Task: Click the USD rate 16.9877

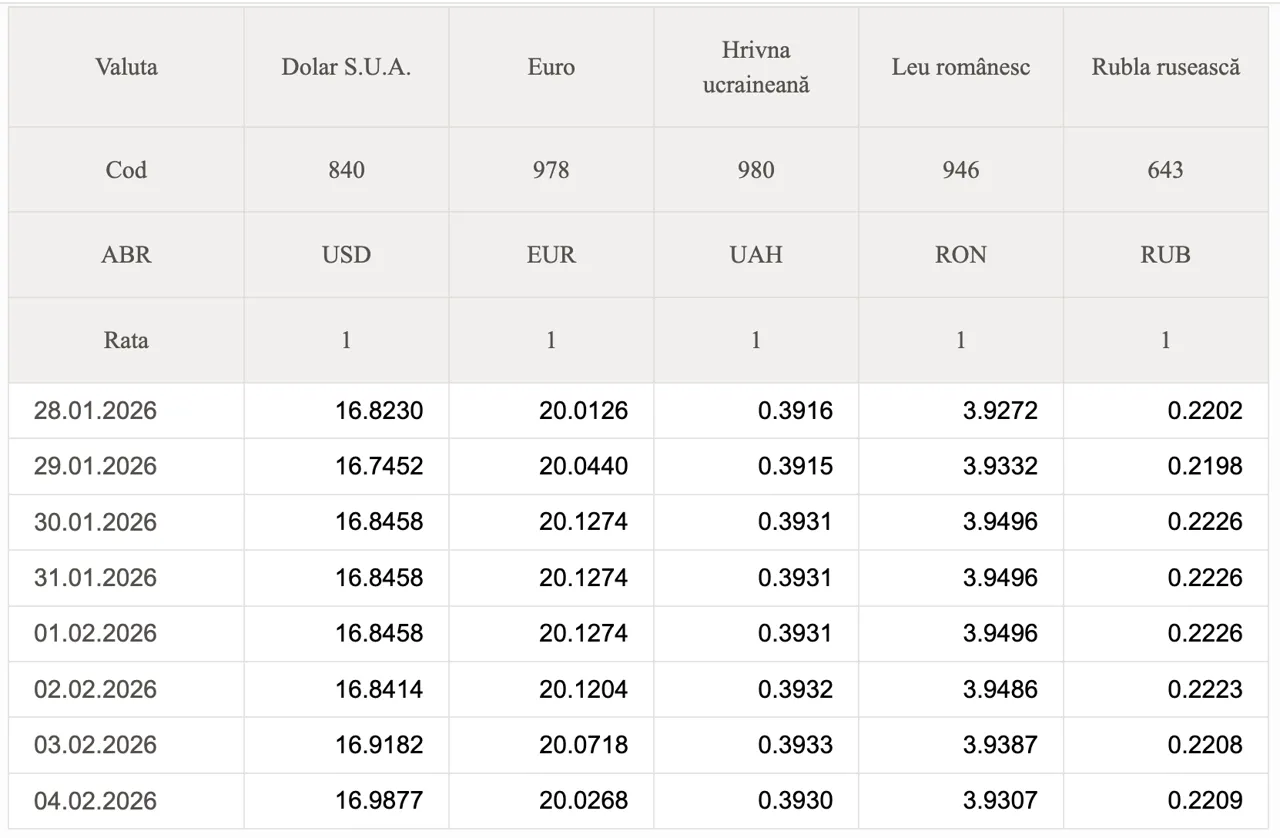Action: pyautogui.click(x=379, y=801)
